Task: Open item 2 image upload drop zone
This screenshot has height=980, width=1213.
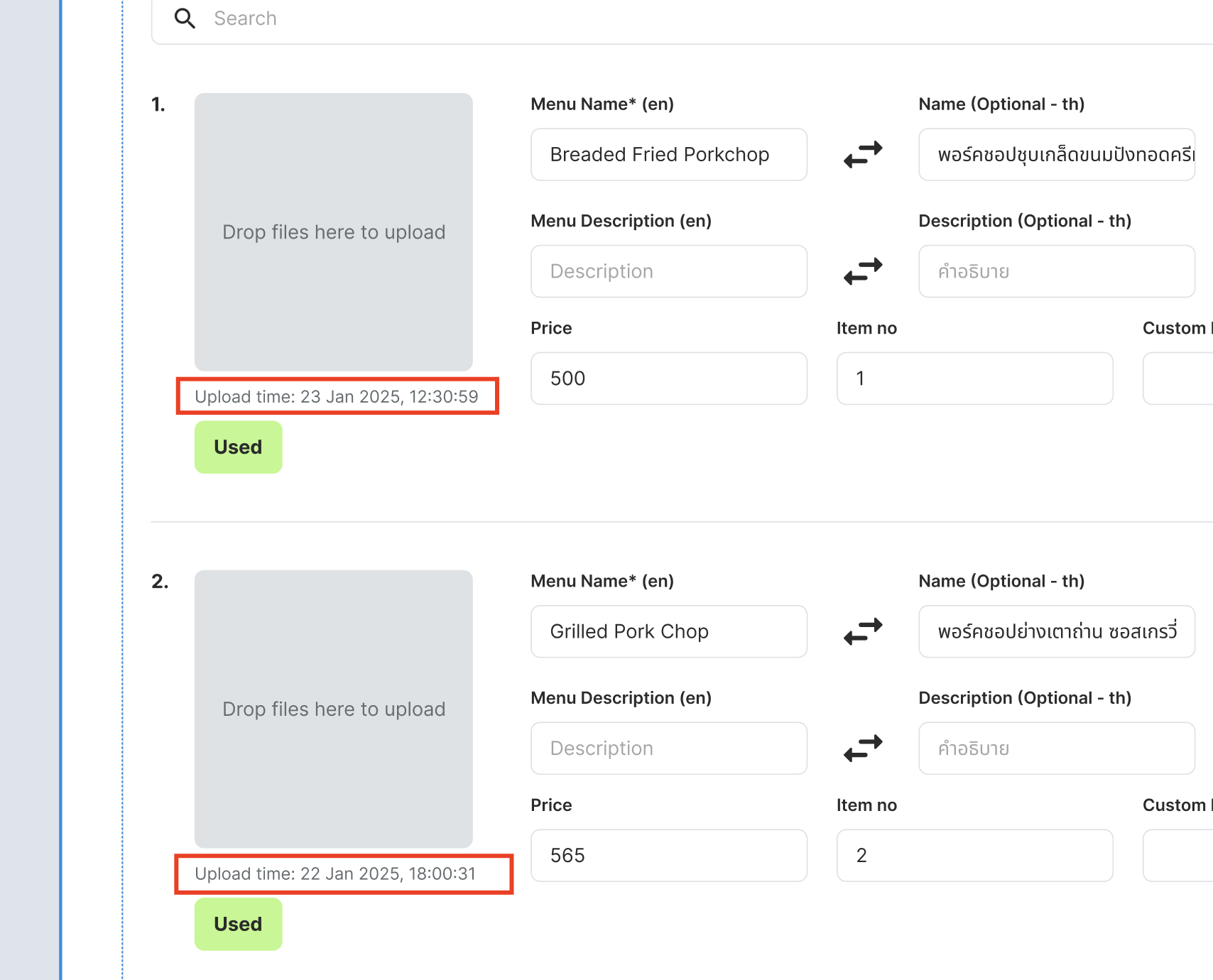Action: click(x=334, y=709)
